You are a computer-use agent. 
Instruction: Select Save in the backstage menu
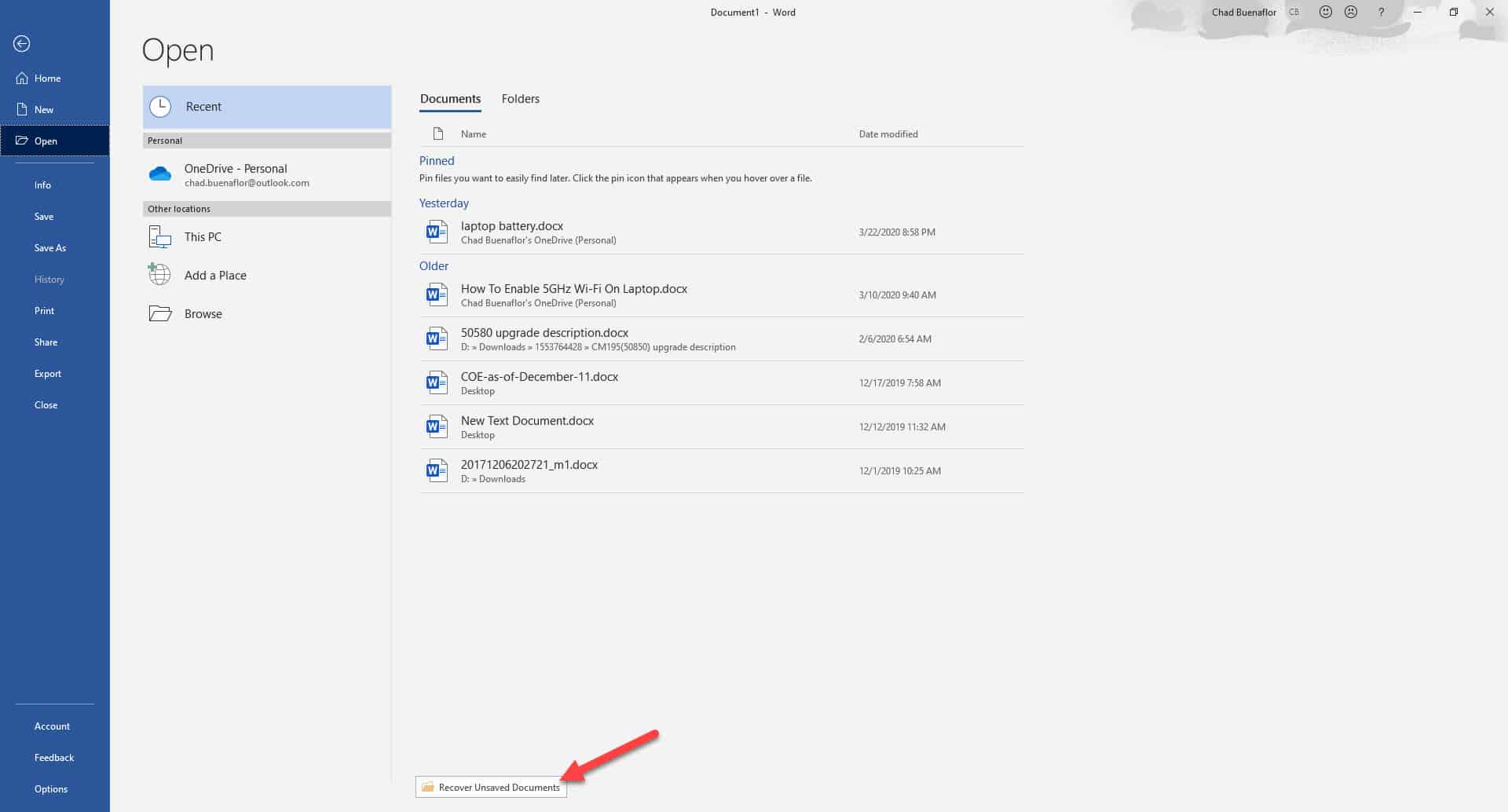pos(55,217)
